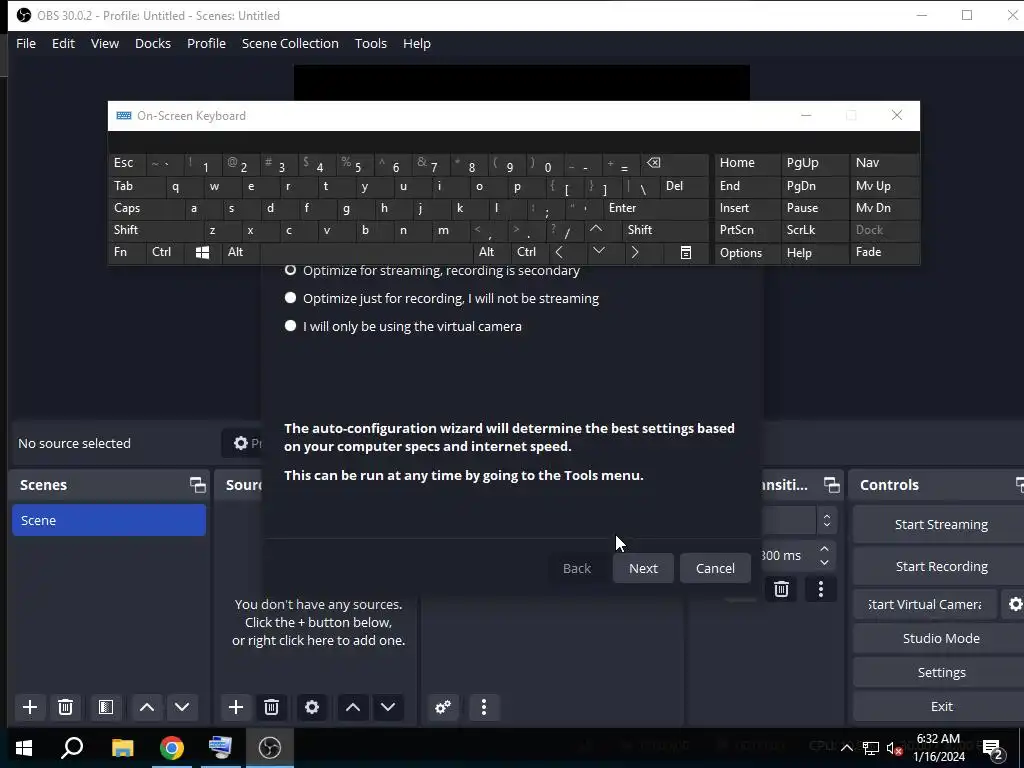Click backspace key on On-Screen Keyboard
The width and height of the screenshot is (1024, 768).
674,163
